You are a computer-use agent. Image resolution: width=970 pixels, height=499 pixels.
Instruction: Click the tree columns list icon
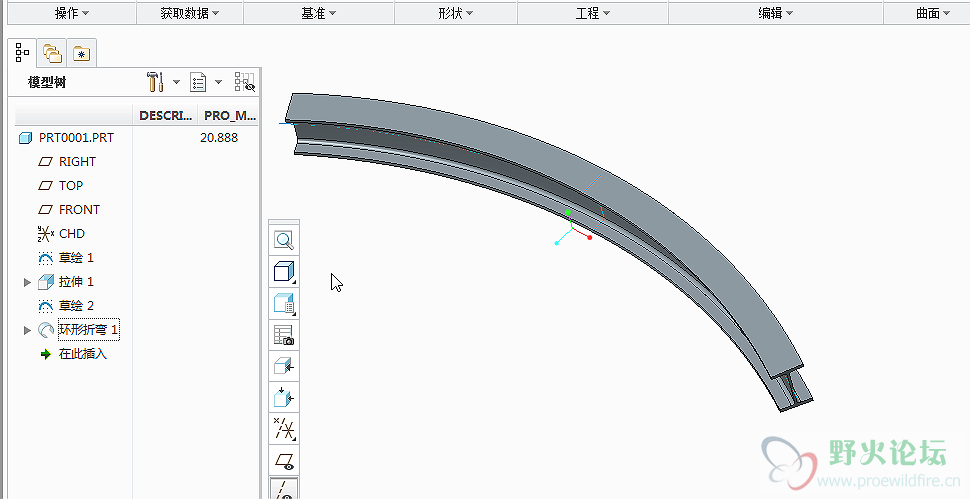198,82
